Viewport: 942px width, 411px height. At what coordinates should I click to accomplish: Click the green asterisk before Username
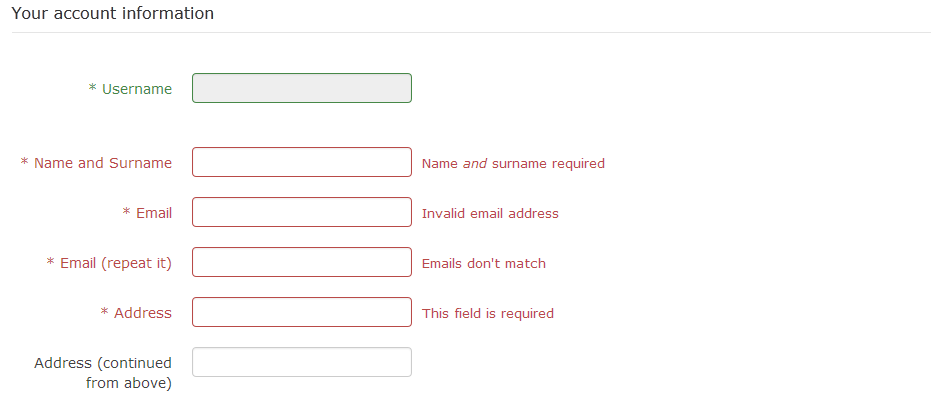93,90
